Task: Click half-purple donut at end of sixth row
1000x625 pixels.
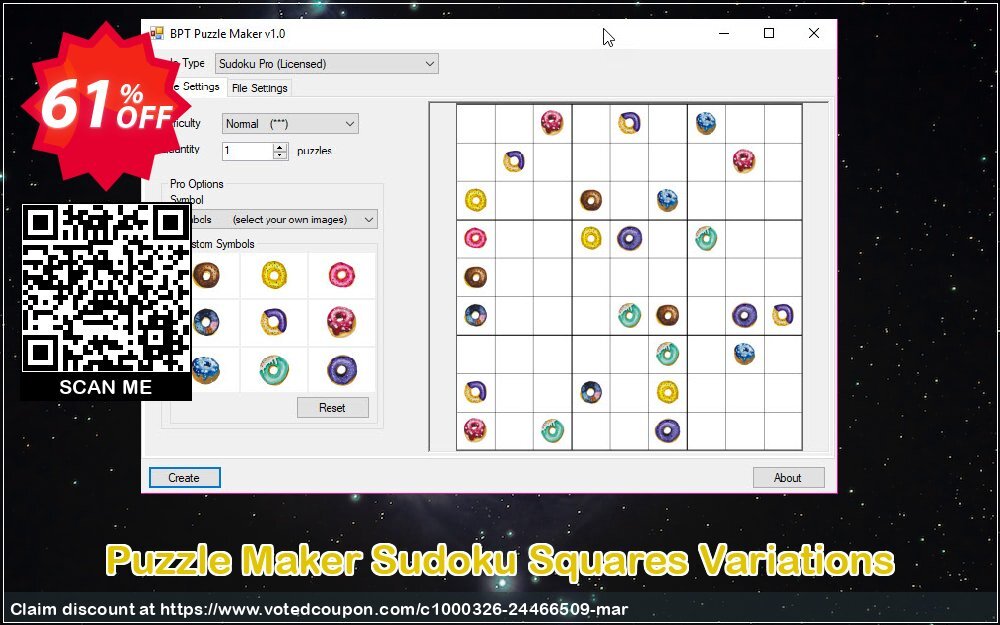Action: (783, 315)
